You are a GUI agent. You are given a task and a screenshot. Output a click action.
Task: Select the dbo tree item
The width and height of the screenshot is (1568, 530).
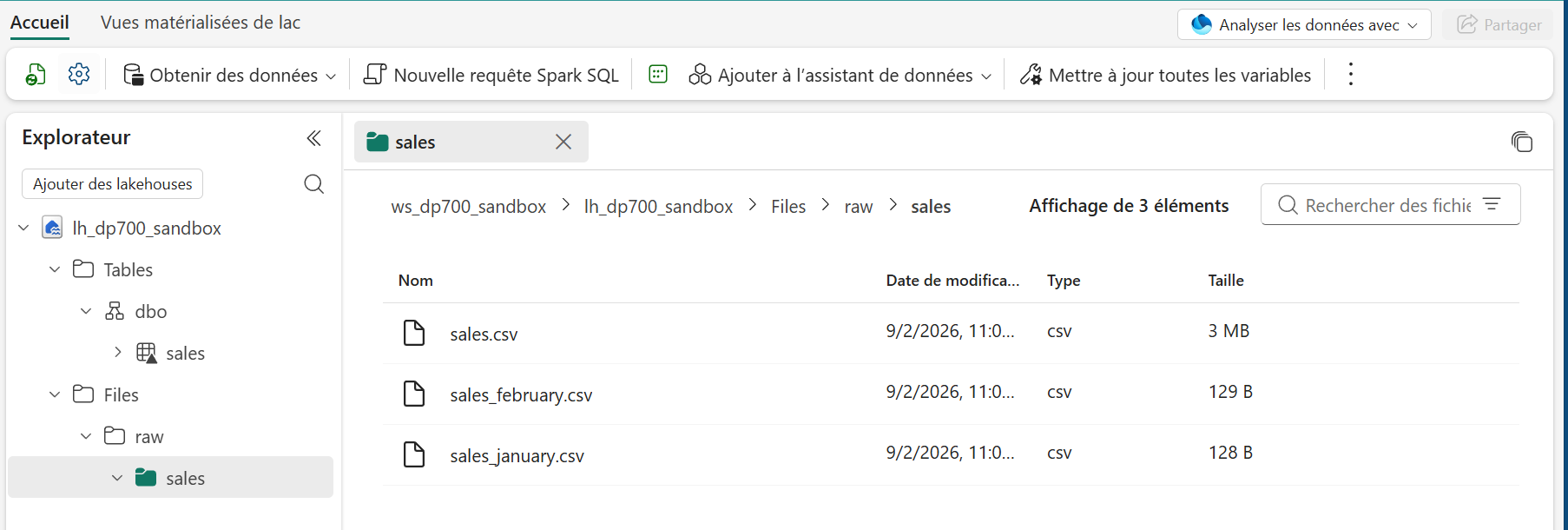click(x=150, y=311)
